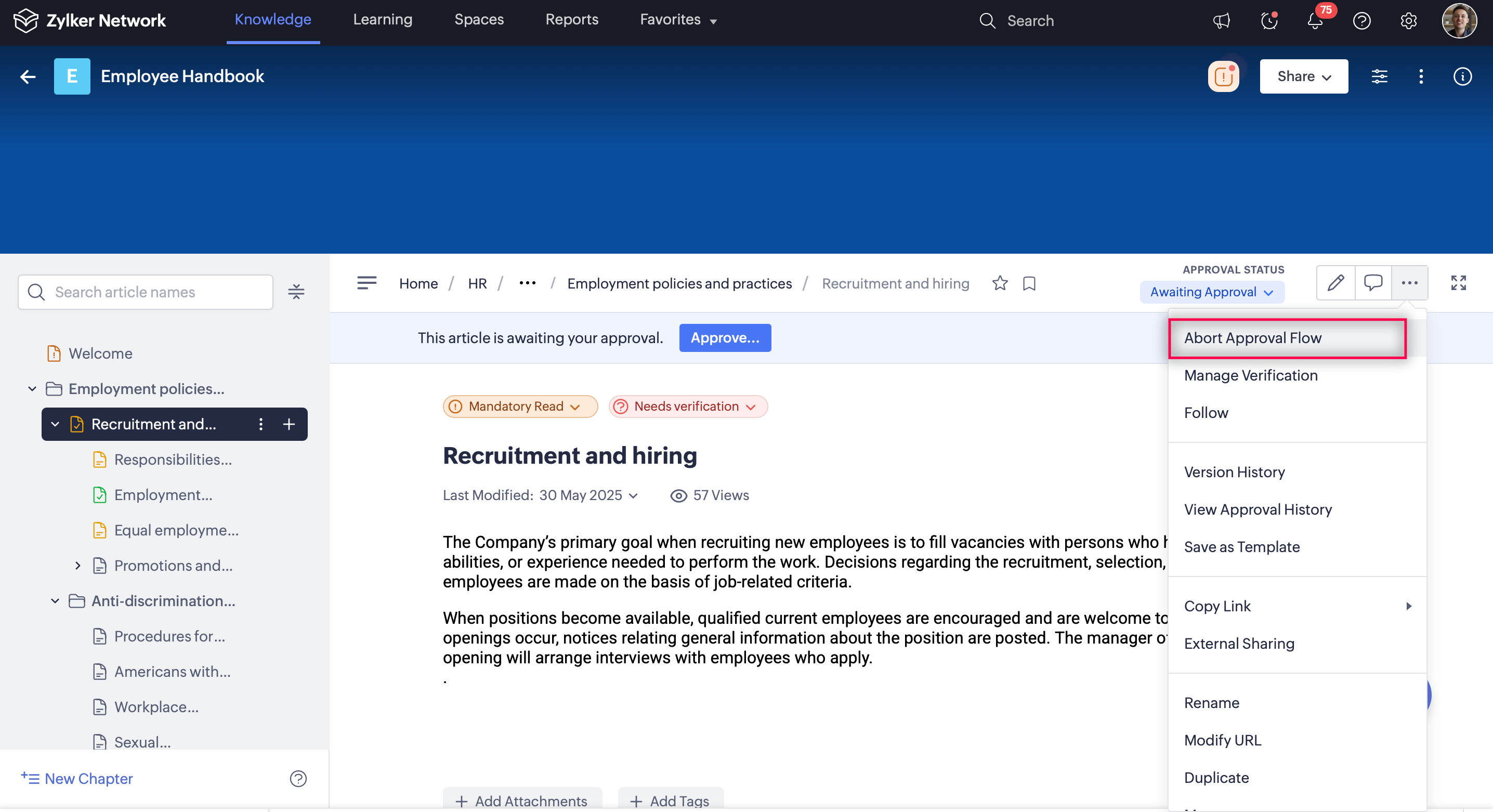Open the Copy Link submenu arrow
The width and height of the screenshot is (1493, 812).
click(1408, 606)
